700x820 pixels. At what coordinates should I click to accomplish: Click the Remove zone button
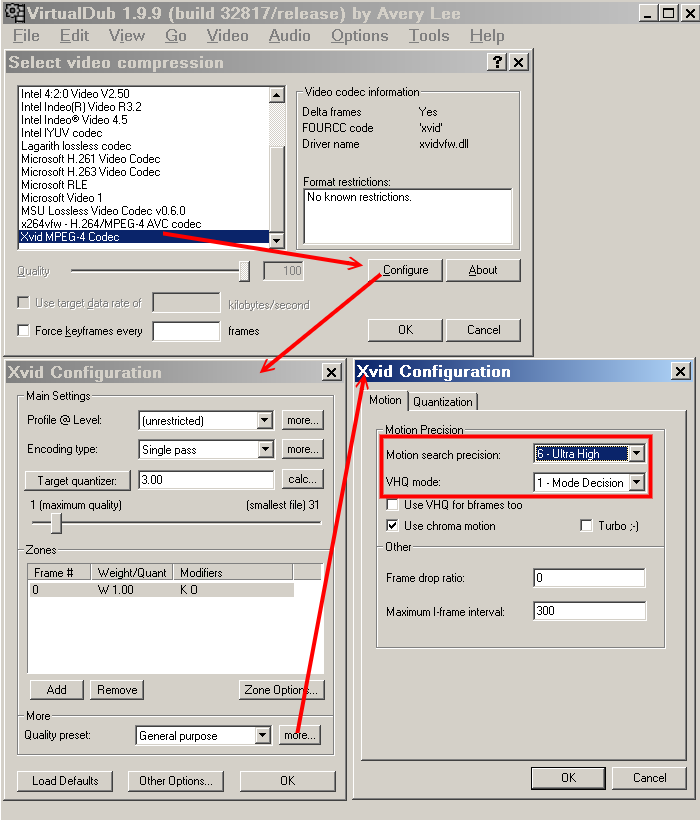pos(117,690)
